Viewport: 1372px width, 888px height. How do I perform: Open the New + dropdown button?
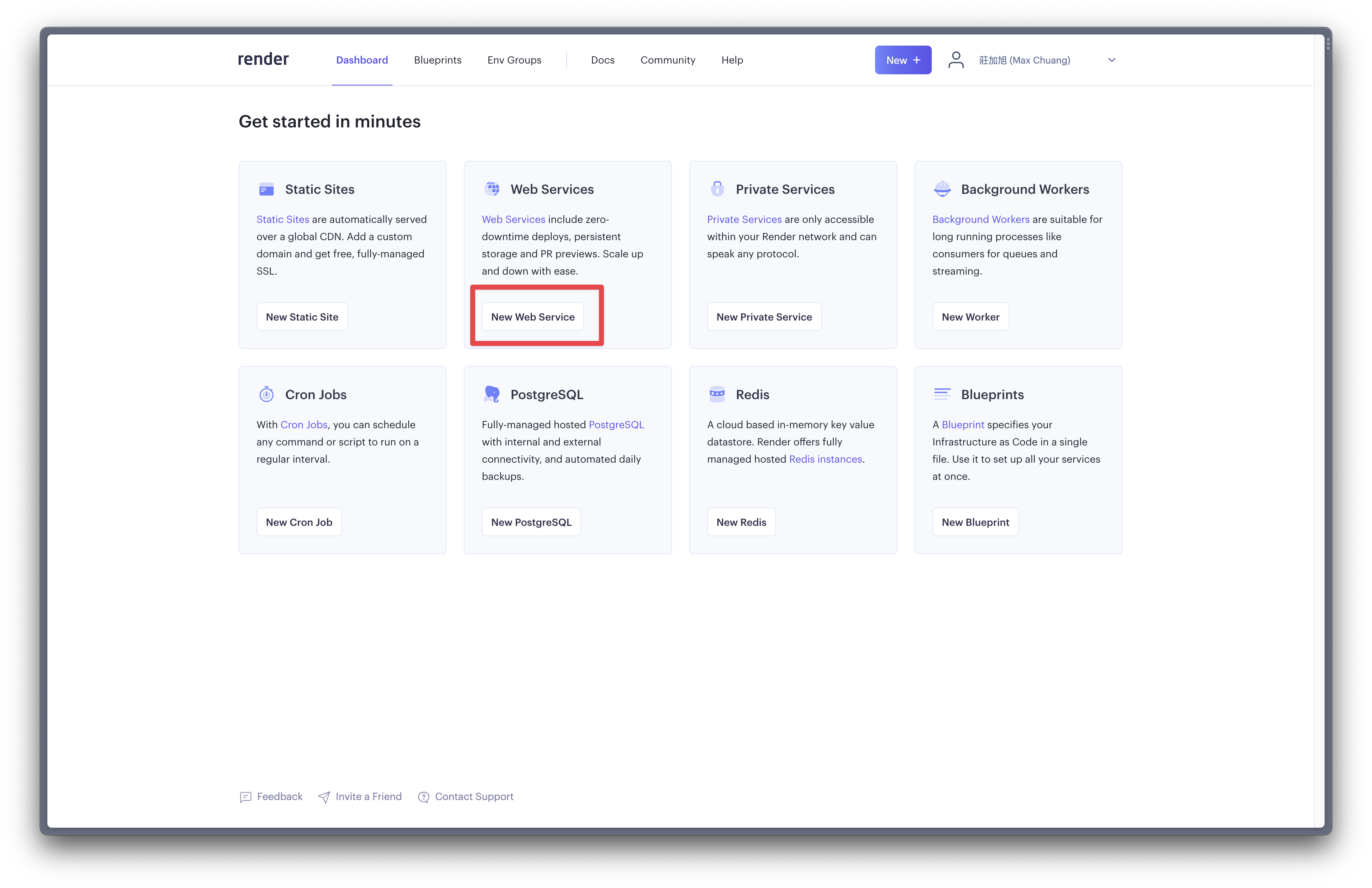[902, 60]
